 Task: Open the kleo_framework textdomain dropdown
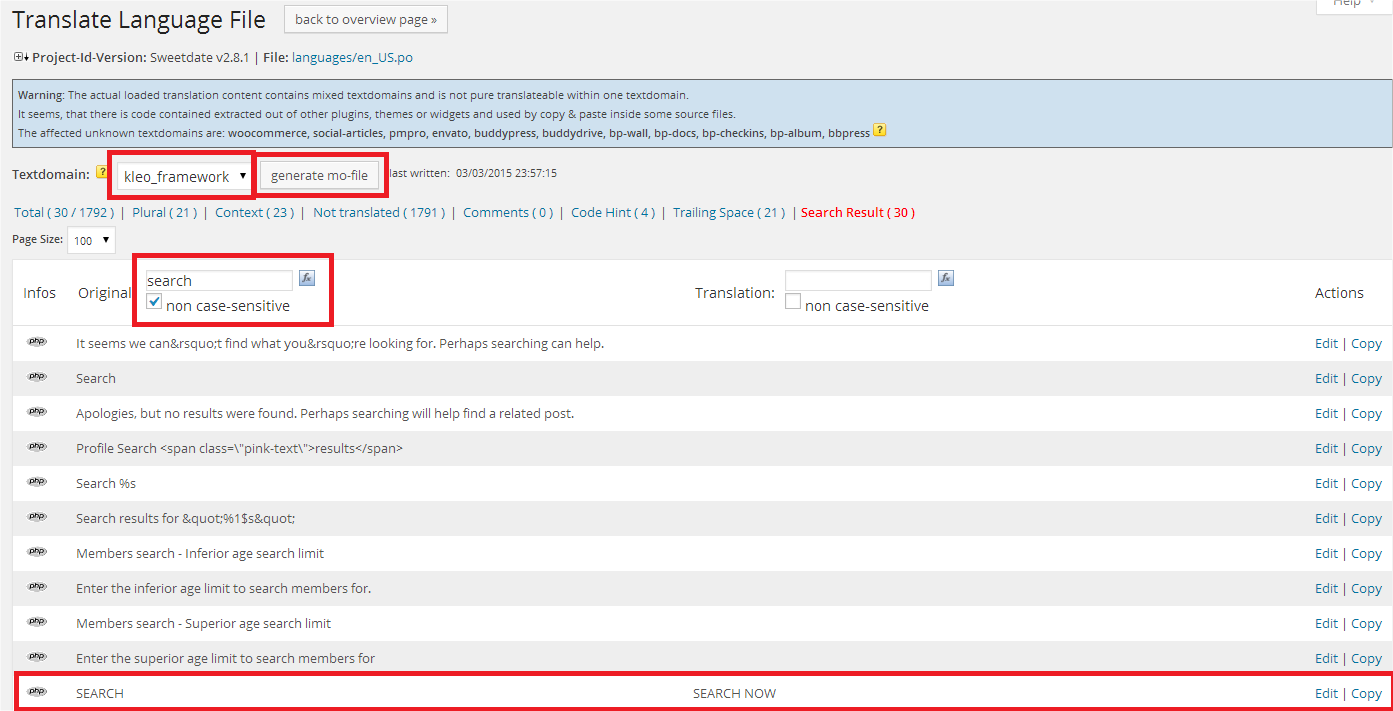(x=183, y=176)
